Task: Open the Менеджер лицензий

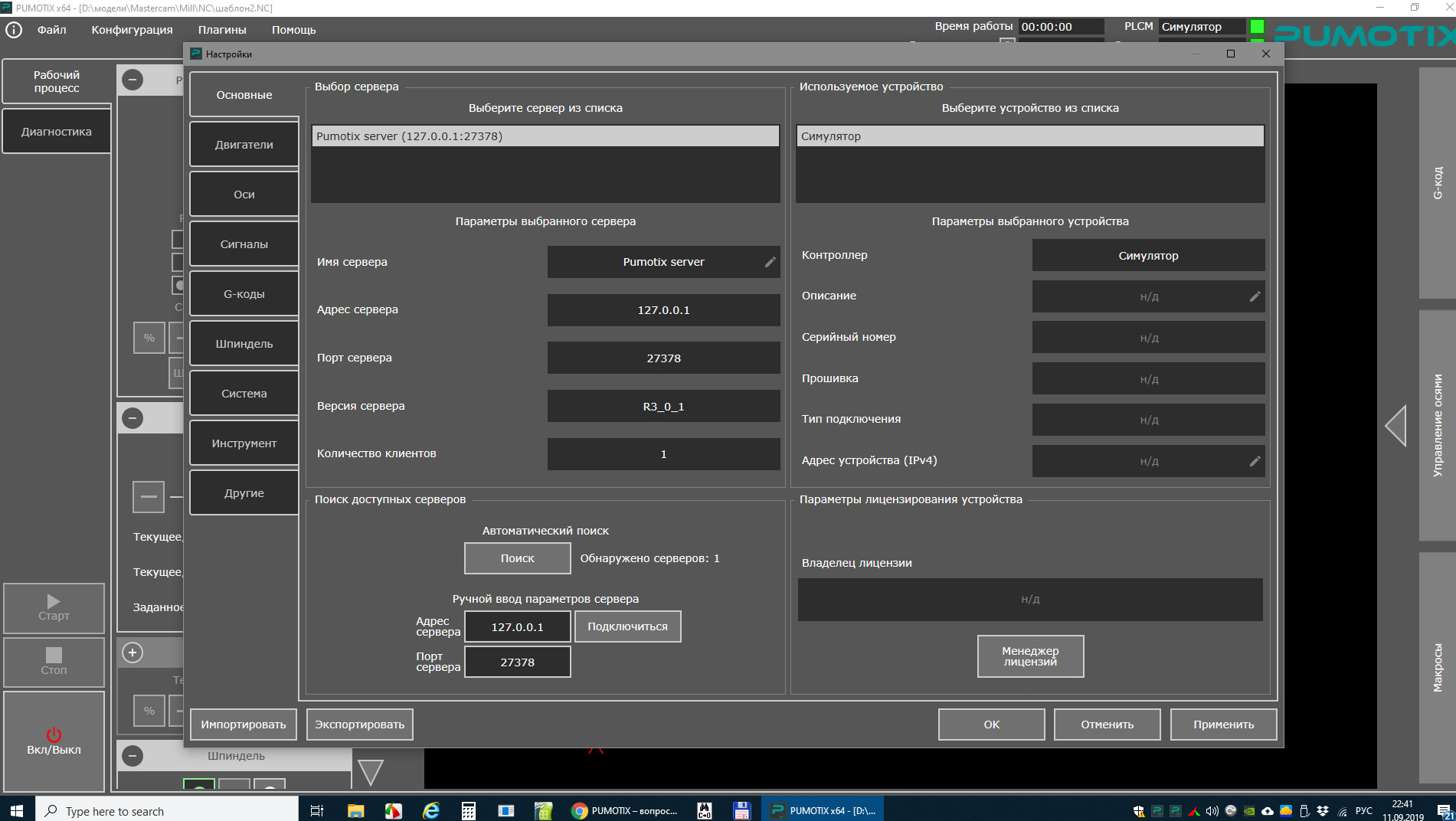Action: (1031, 656)
